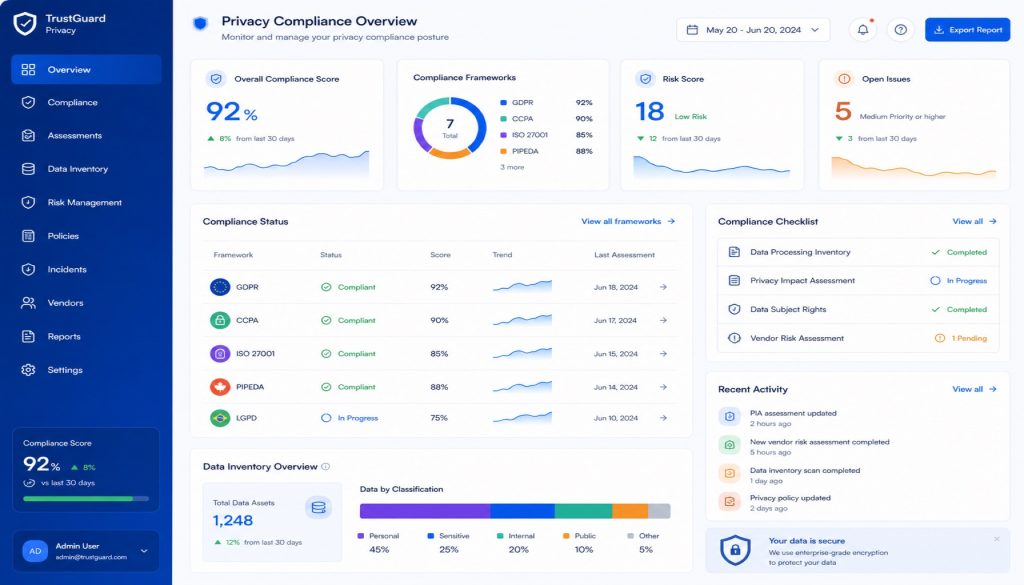Screen dimensions: 1024x585
Task: Open LGPD row arrow
Action: (663, 418)
